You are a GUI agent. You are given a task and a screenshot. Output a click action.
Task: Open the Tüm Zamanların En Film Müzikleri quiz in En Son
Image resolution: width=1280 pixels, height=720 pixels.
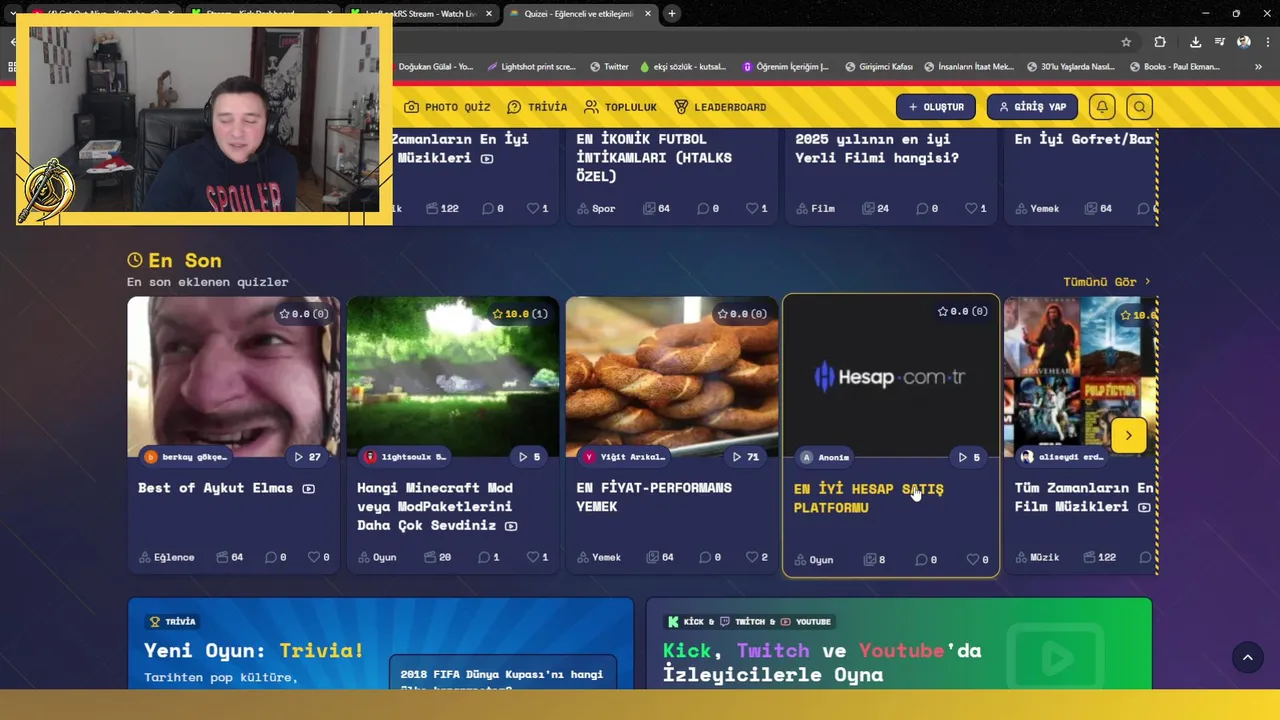(x=1084, y=497)
